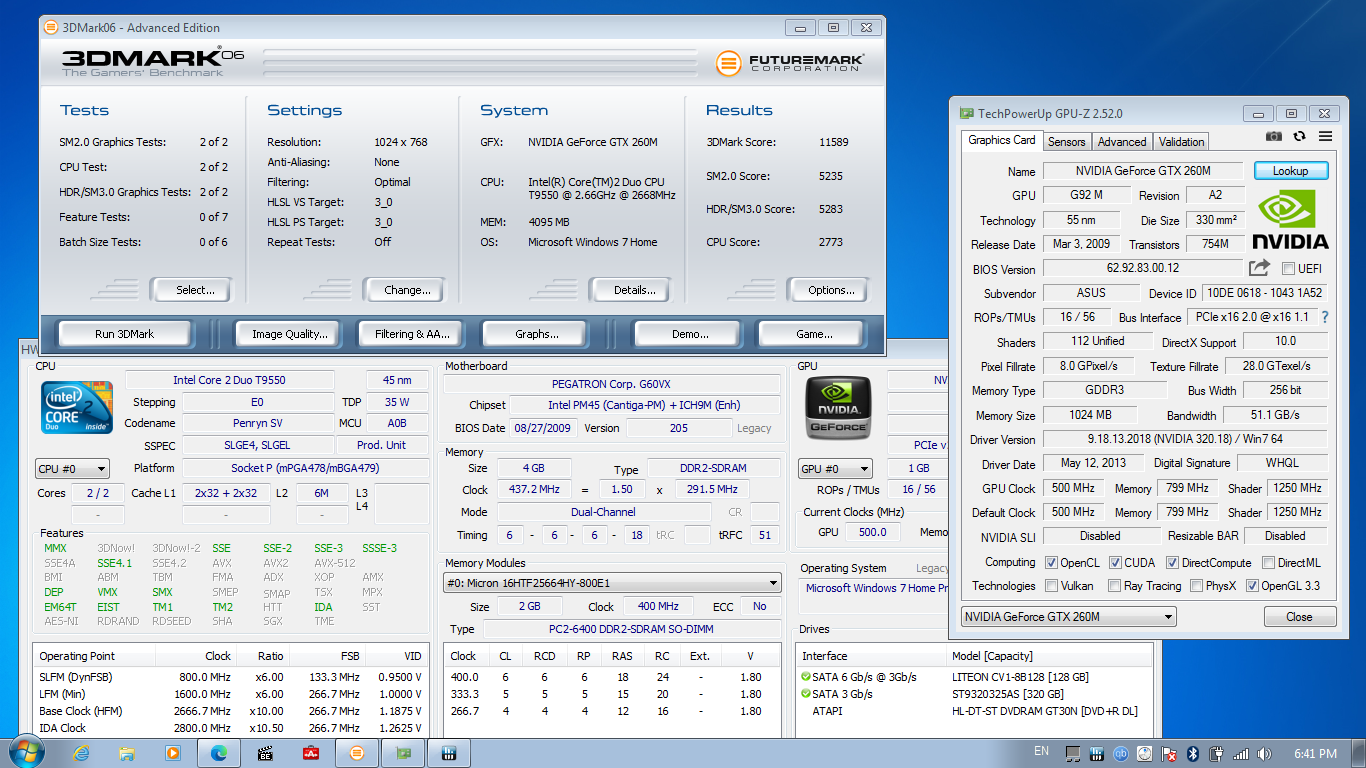This screenshot has height=768, width=1366.
Task: Click the Lookup button in GPU-Z
Action: pyautogui.click(x=1290, y=171)
